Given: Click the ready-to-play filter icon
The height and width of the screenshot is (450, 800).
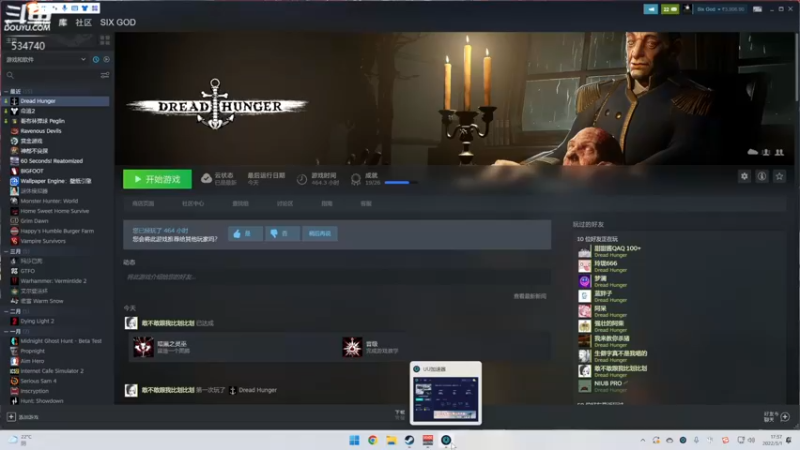Looking at the screenshot, I should [x=106, y=60].
